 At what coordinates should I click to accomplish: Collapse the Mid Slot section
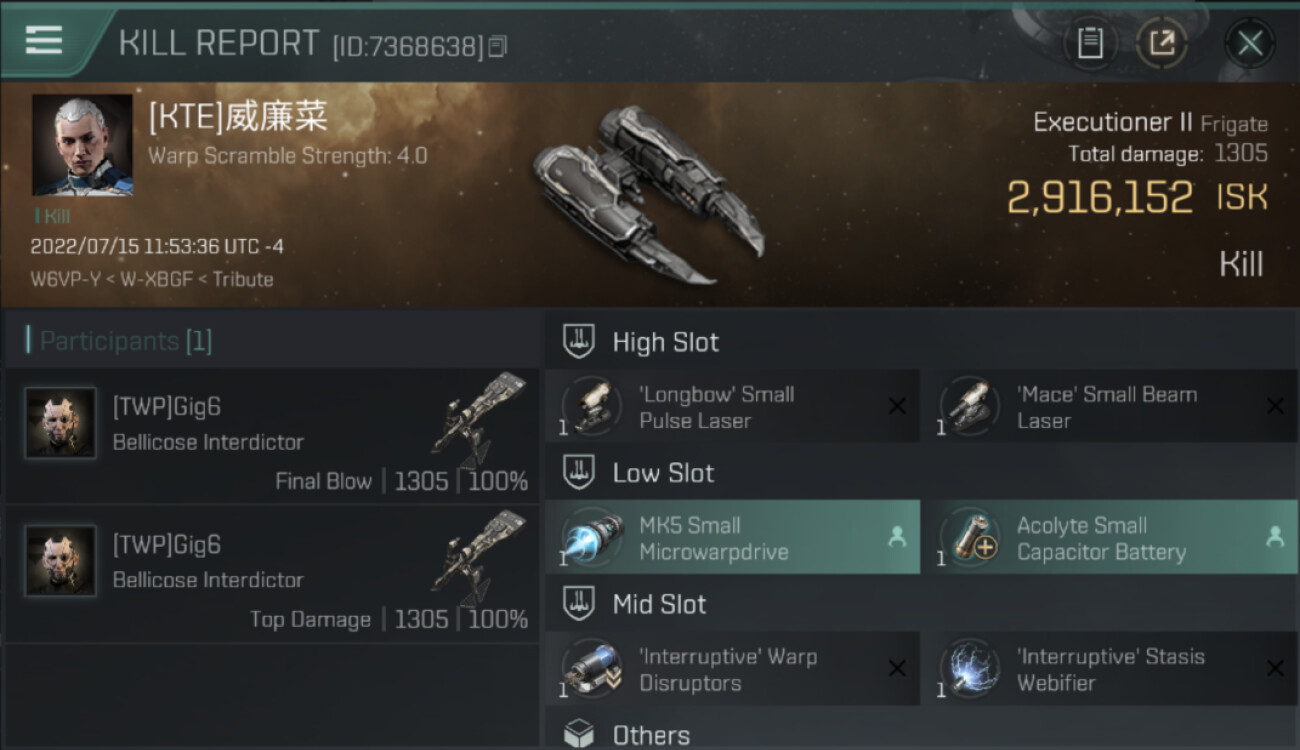659,604
